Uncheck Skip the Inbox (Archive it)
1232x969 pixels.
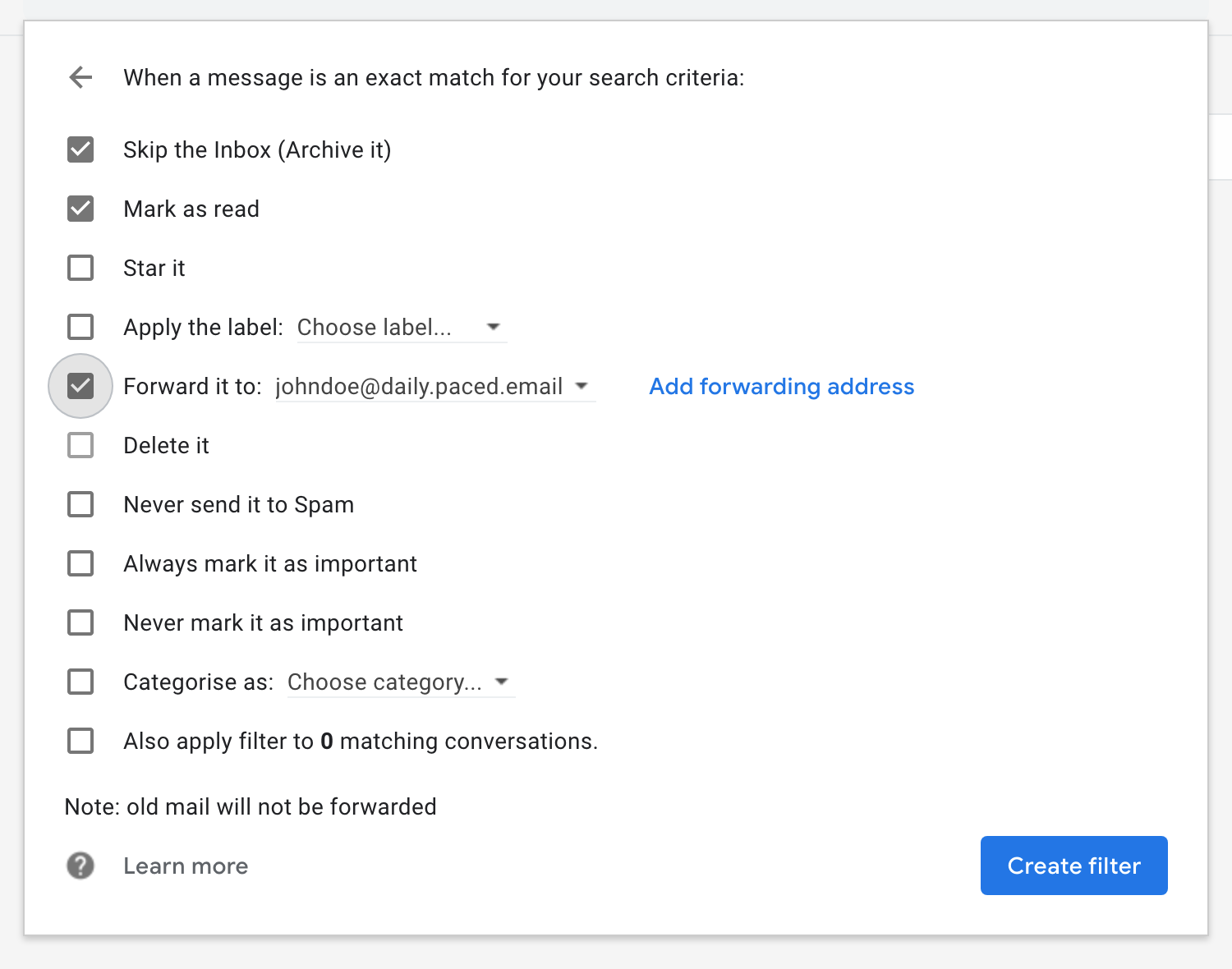tap(80, 149)
